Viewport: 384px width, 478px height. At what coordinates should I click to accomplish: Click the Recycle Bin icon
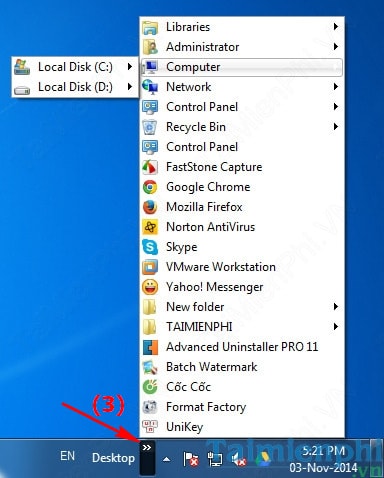[150, 127]
